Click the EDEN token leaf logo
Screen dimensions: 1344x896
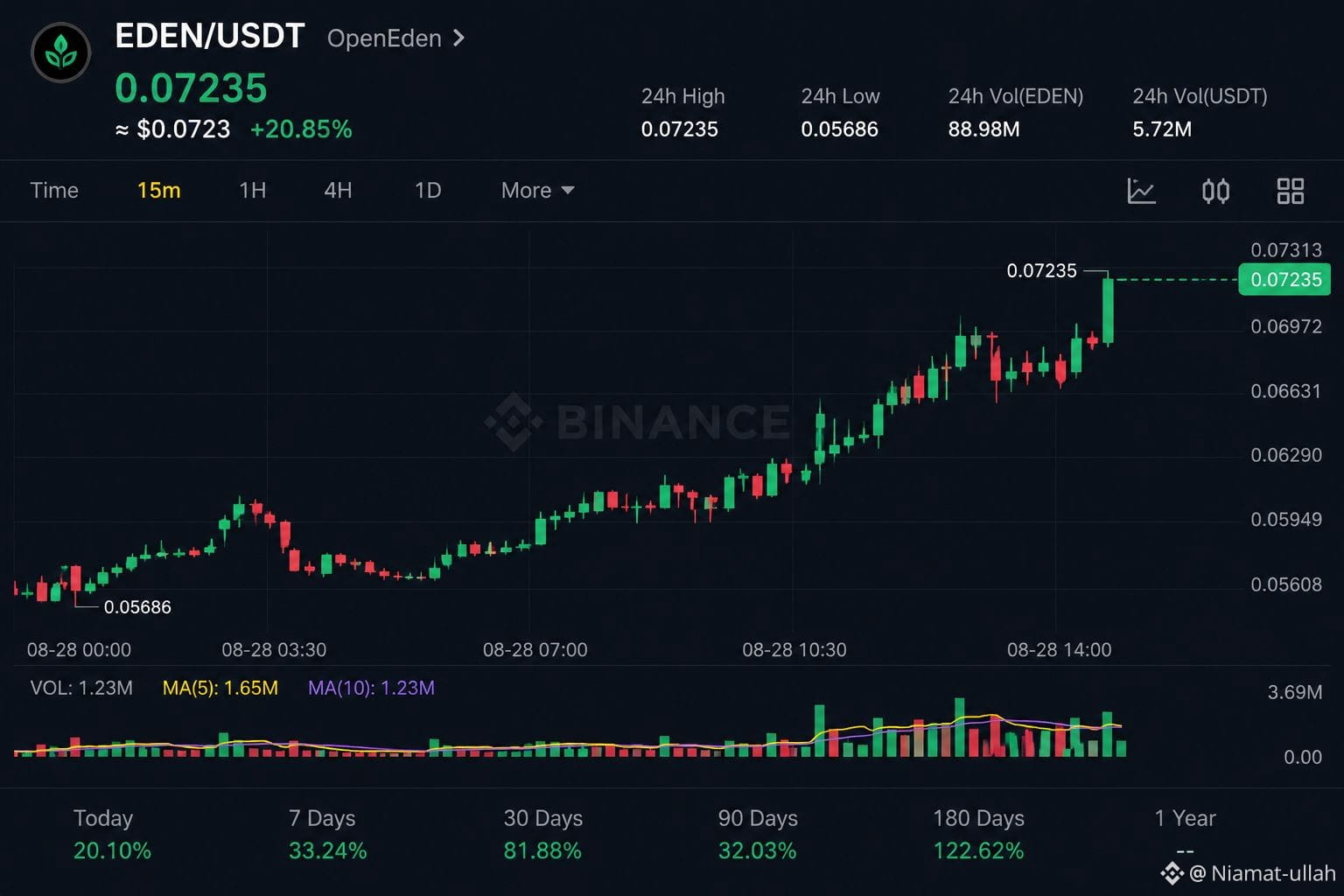(61, 52)
